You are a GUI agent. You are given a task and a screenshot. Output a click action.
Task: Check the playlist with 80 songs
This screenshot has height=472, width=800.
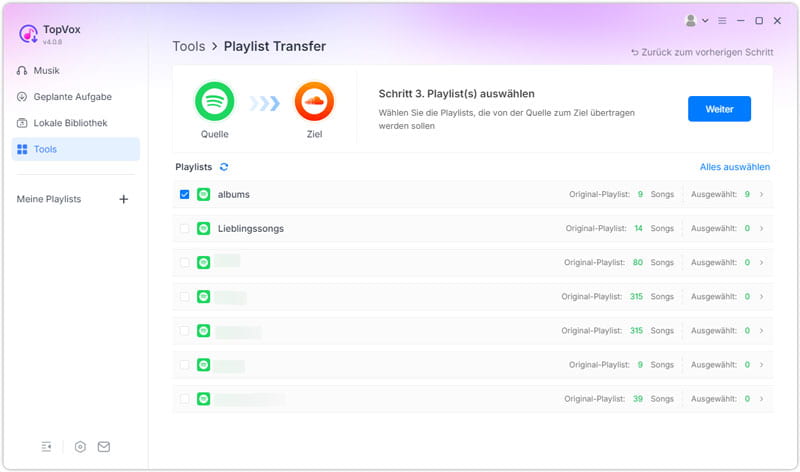[x=185, y=263]
